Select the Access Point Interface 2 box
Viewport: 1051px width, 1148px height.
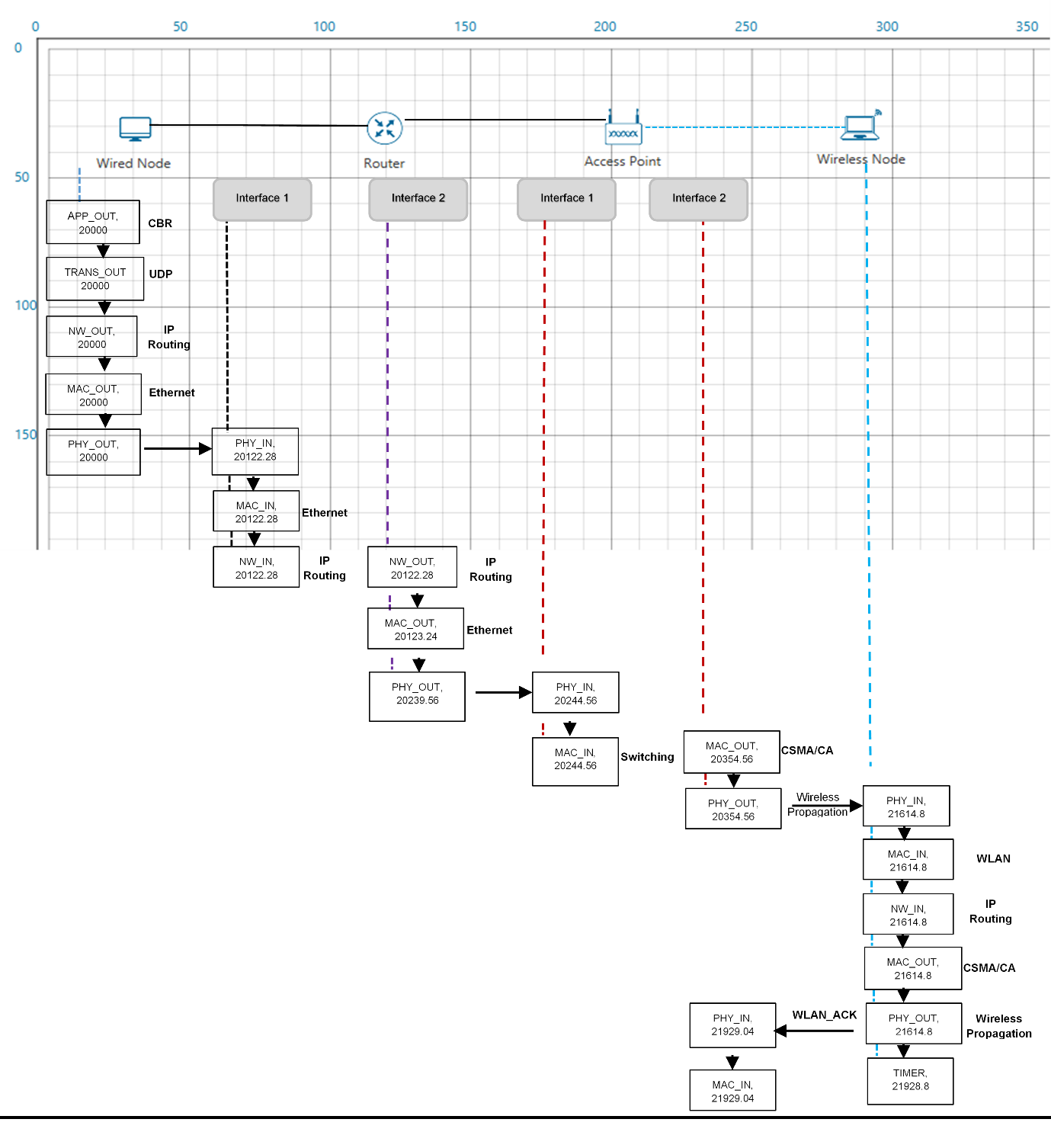pos(699,199)
